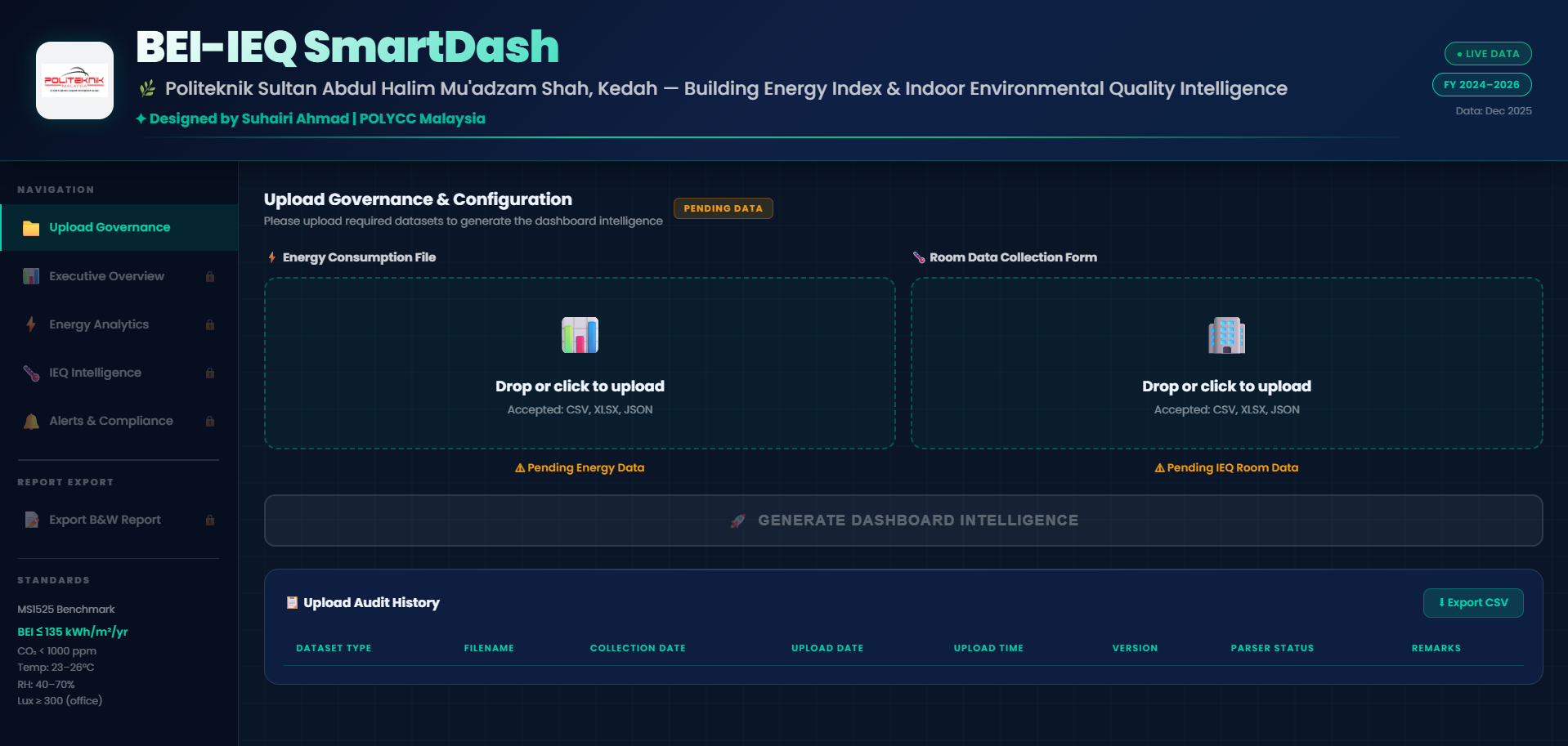This screenshot has height=746, width=1568.
Task: Click the building icon in room data upload zone
Action: pyautogui.click(x=1226, y=335)
